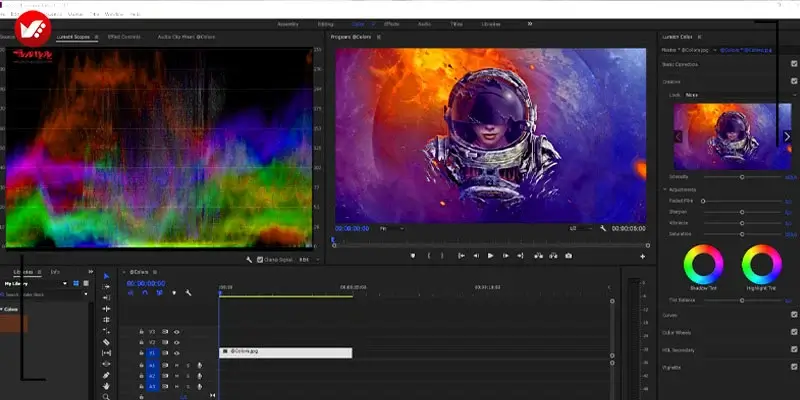Open the Editing workspace
This screenshot has width=800, height=400.
coord(326,24)
